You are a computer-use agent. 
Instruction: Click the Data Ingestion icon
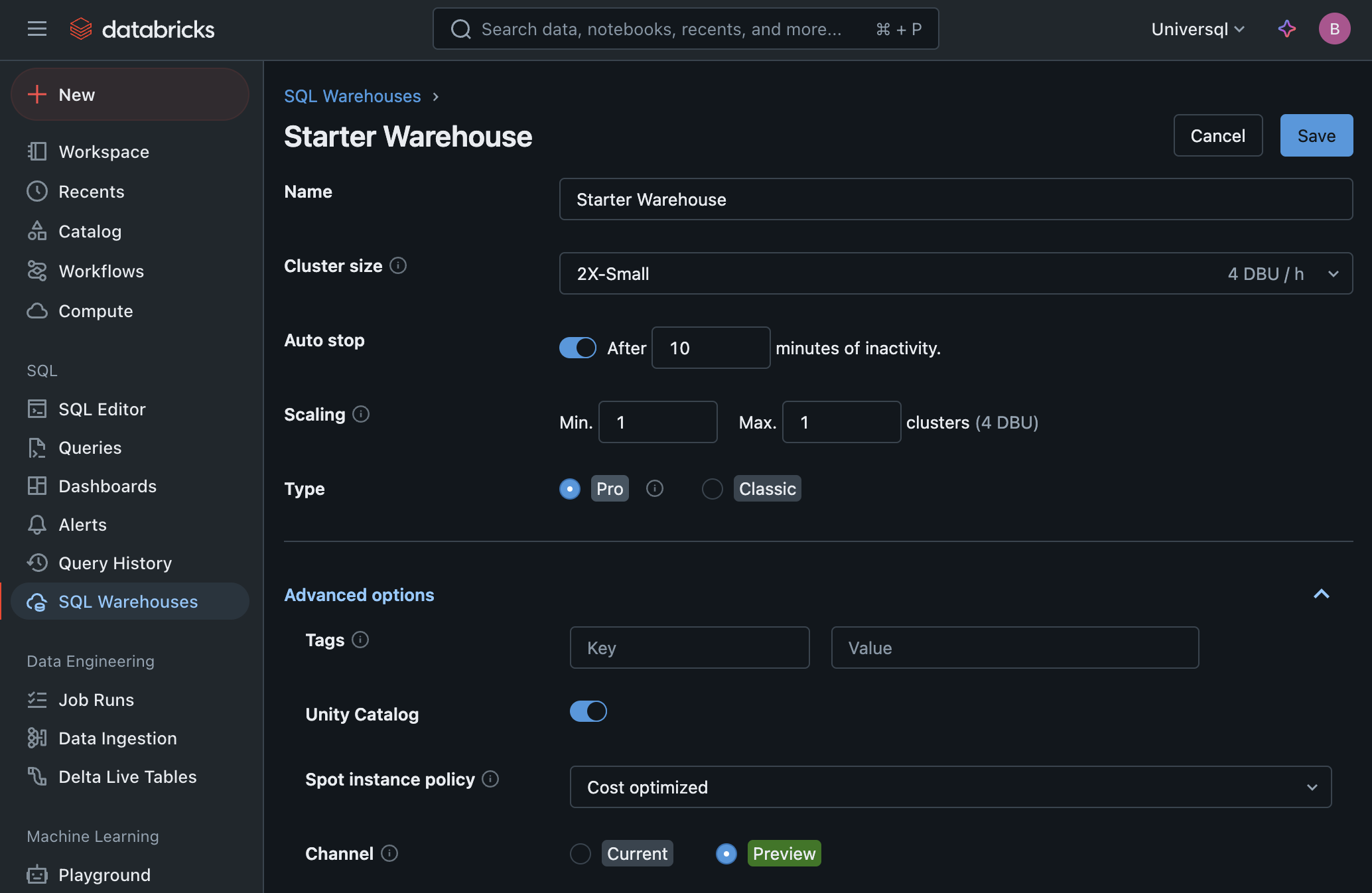click(37, 738)
